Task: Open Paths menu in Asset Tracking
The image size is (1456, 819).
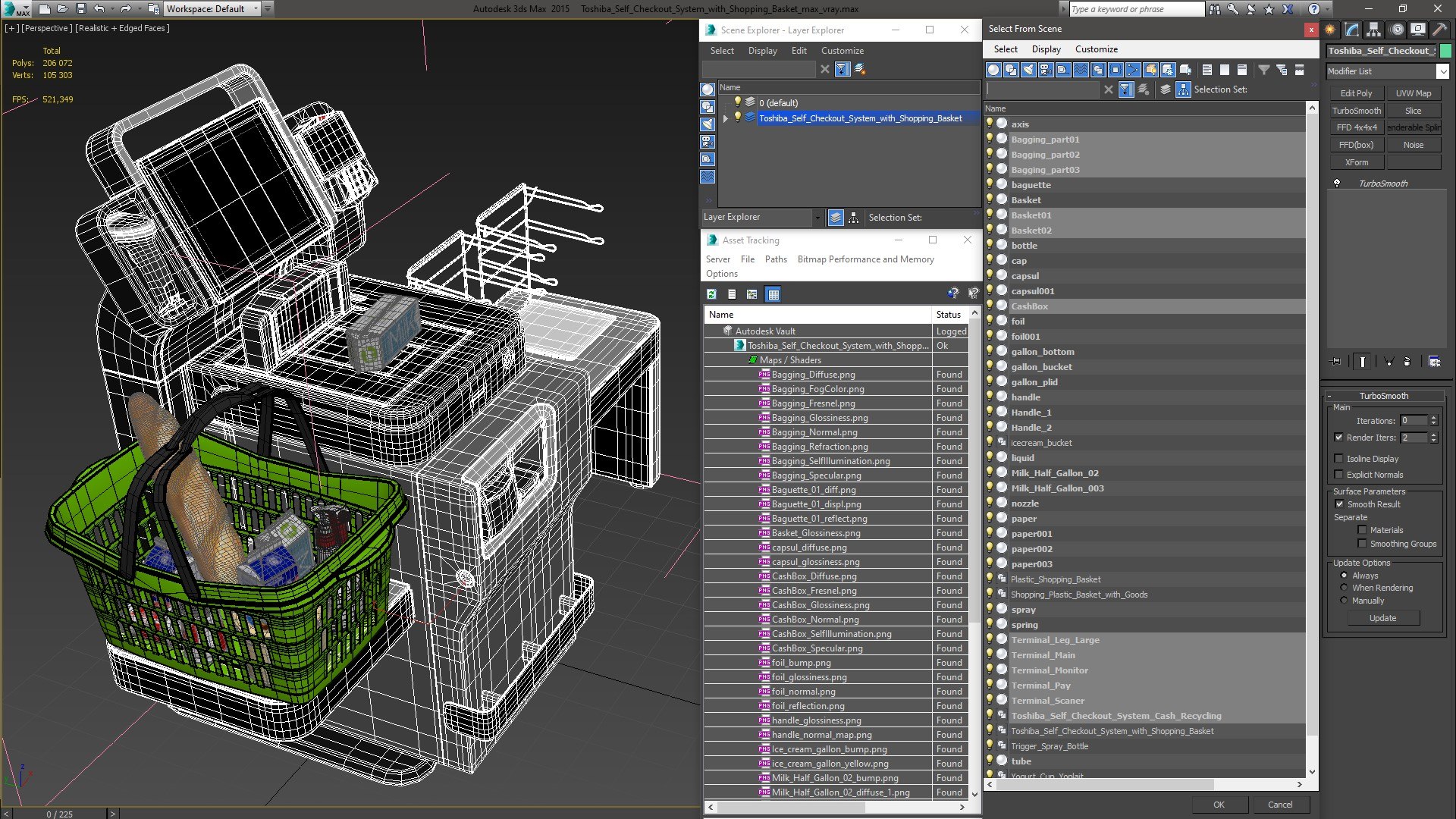Action: (776, 259)
